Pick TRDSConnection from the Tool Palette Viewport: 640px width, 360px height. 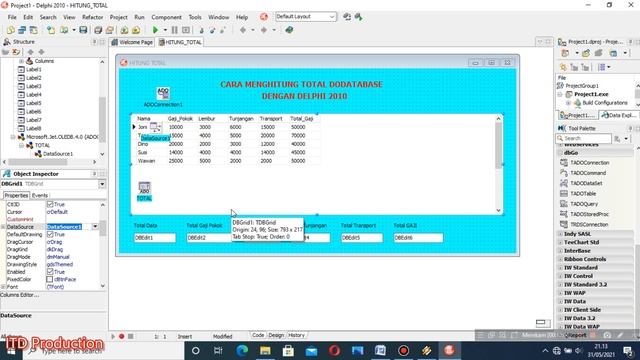[x=589, y=224]
